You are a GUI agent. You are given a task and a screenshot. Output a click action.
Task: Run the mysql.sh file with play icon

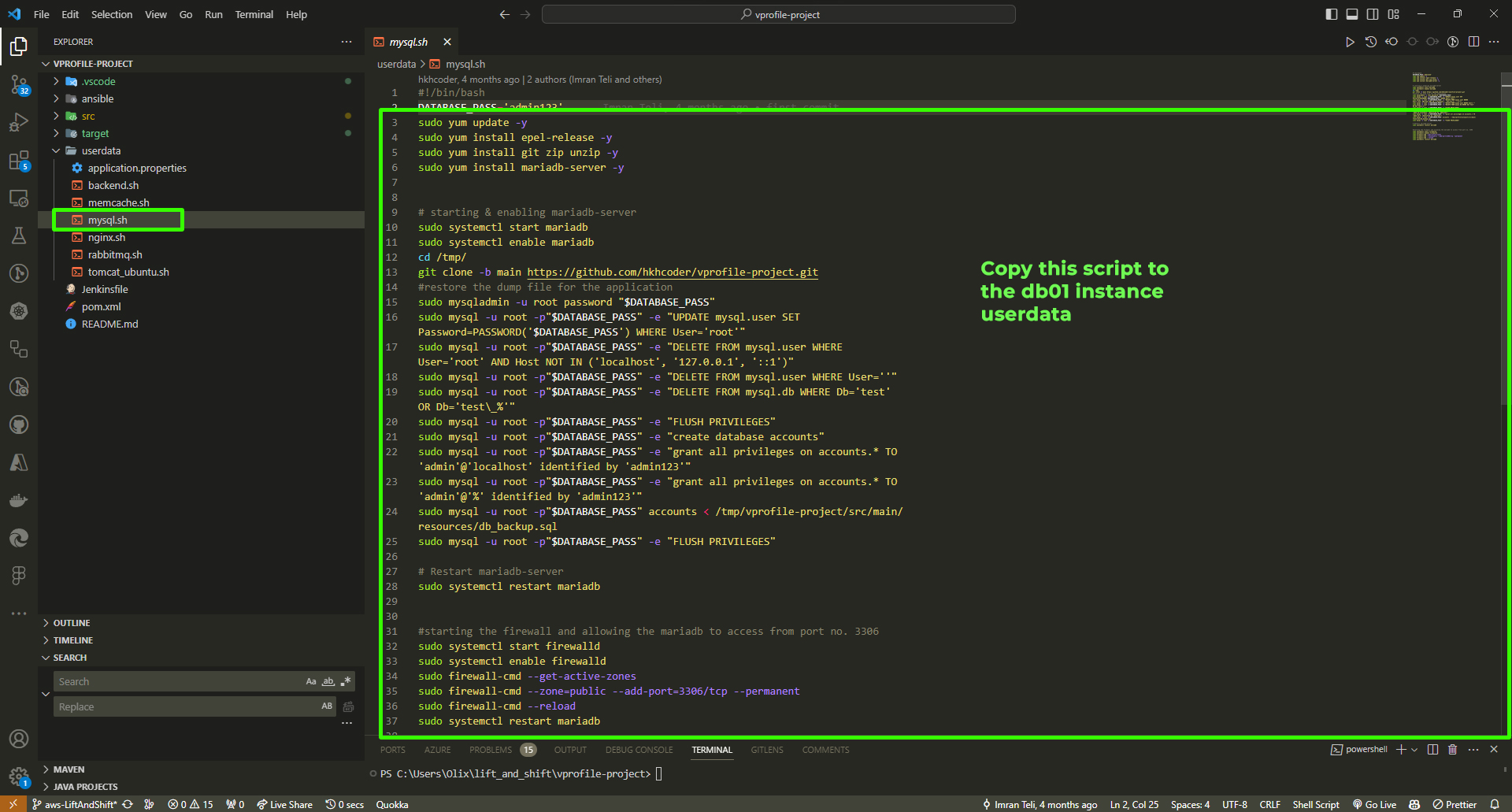pyautogui.click(x=1350, y=42)
